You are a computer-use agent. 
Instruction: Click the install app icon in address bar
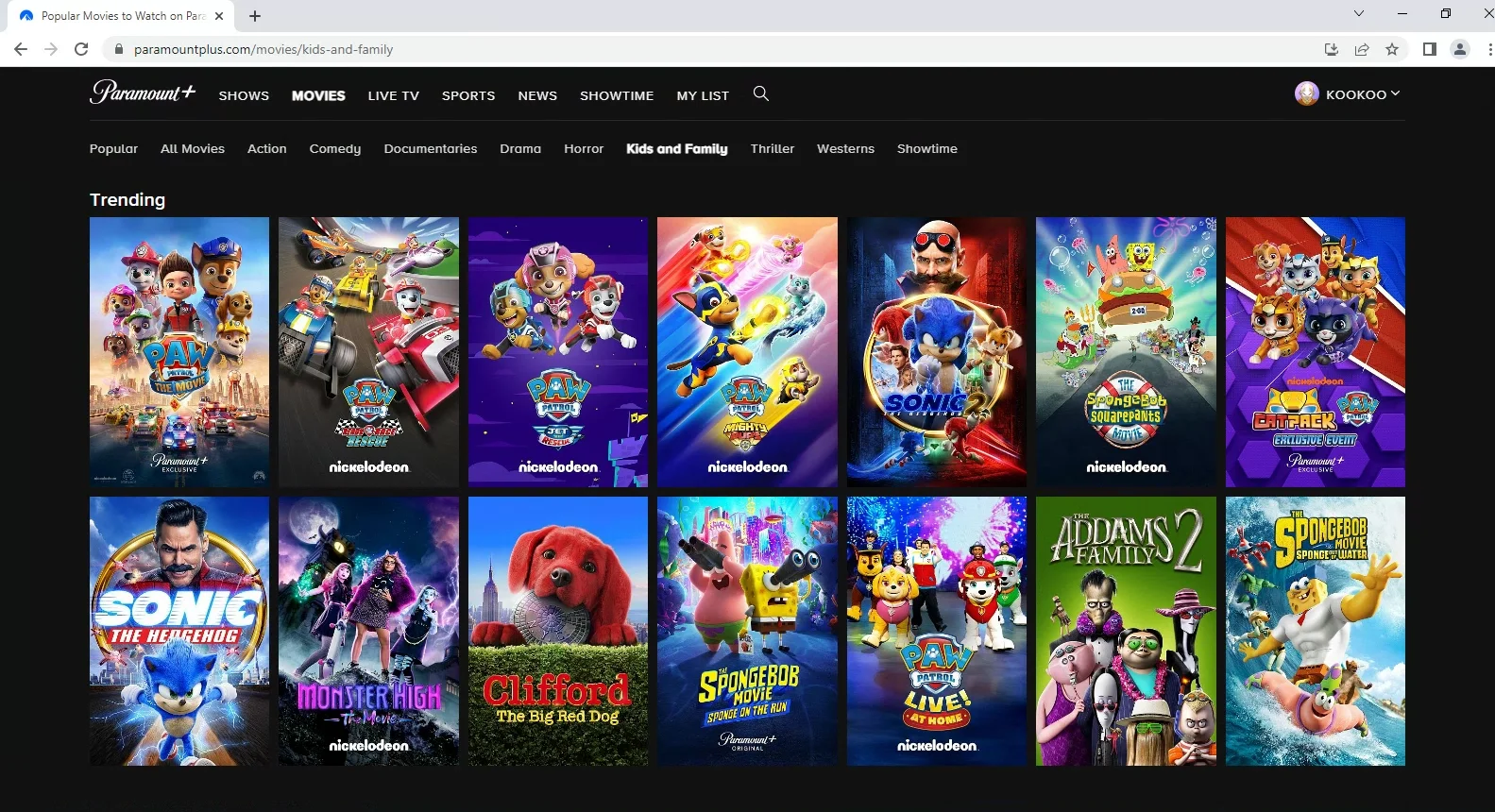[1332, 49]
